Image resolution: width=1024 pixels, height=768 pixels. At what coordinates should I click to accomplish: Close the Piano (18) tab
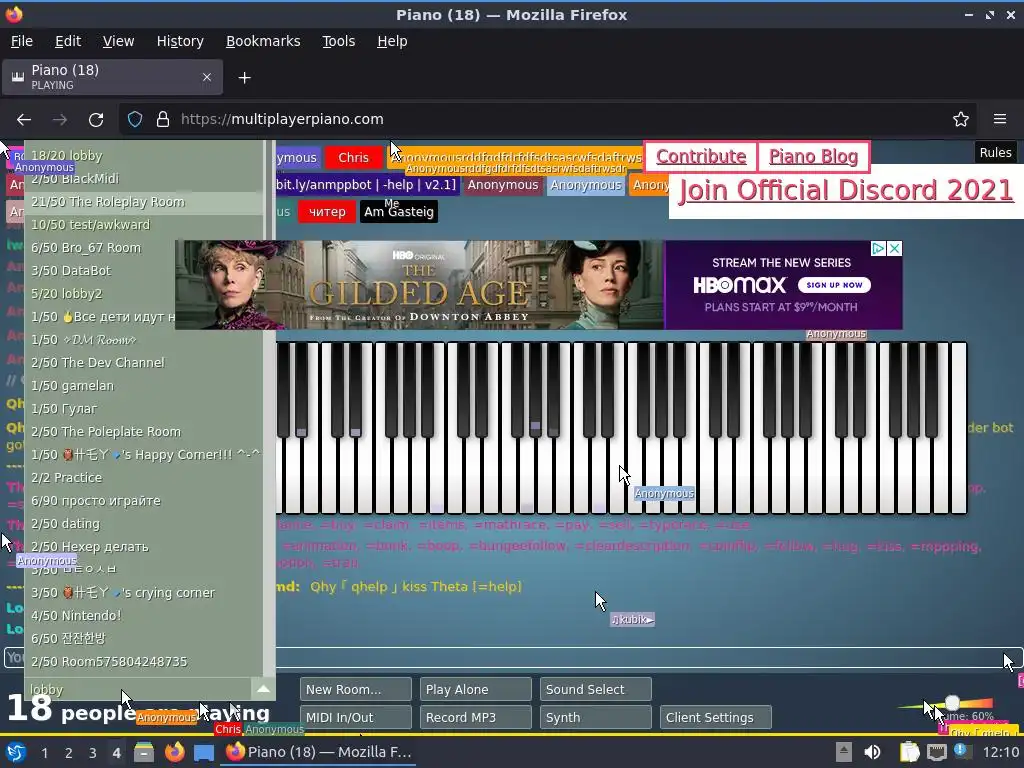[x=206, y=77]
